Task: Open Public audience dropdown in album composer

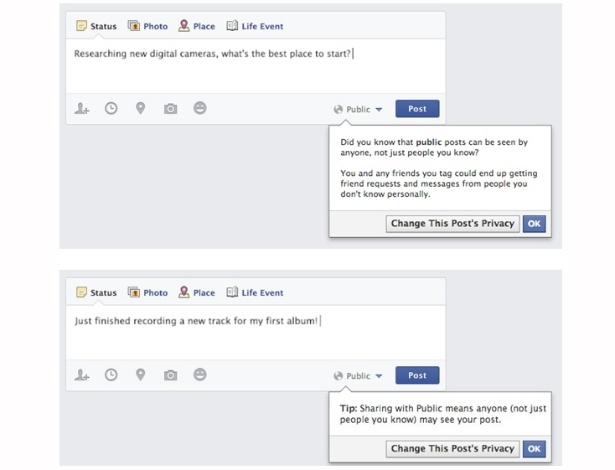Action: 358,376
